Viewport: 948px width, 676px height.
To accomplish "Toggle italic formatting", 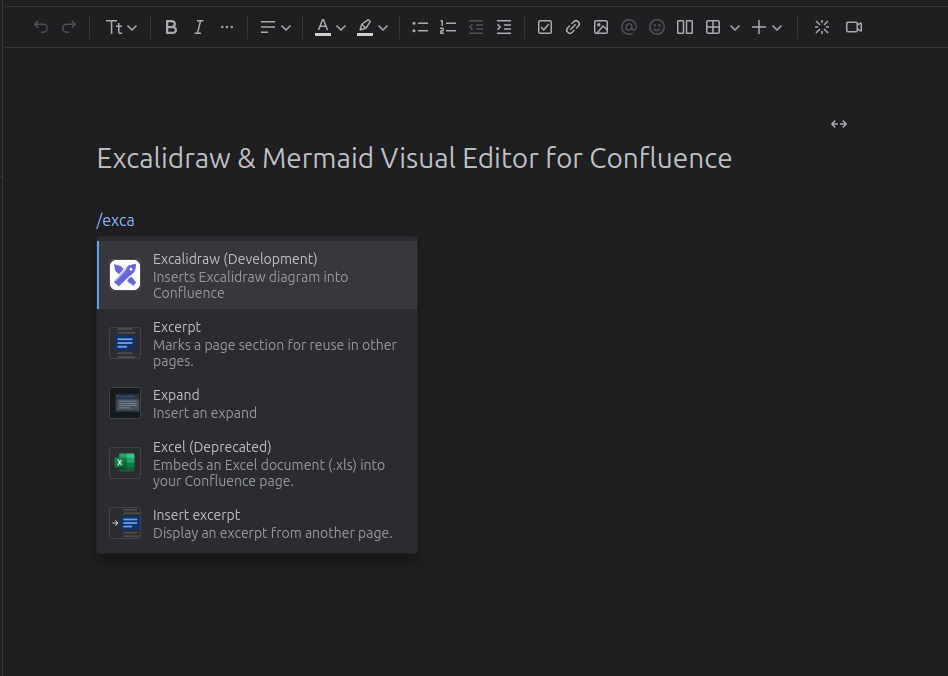I will 198,27.
